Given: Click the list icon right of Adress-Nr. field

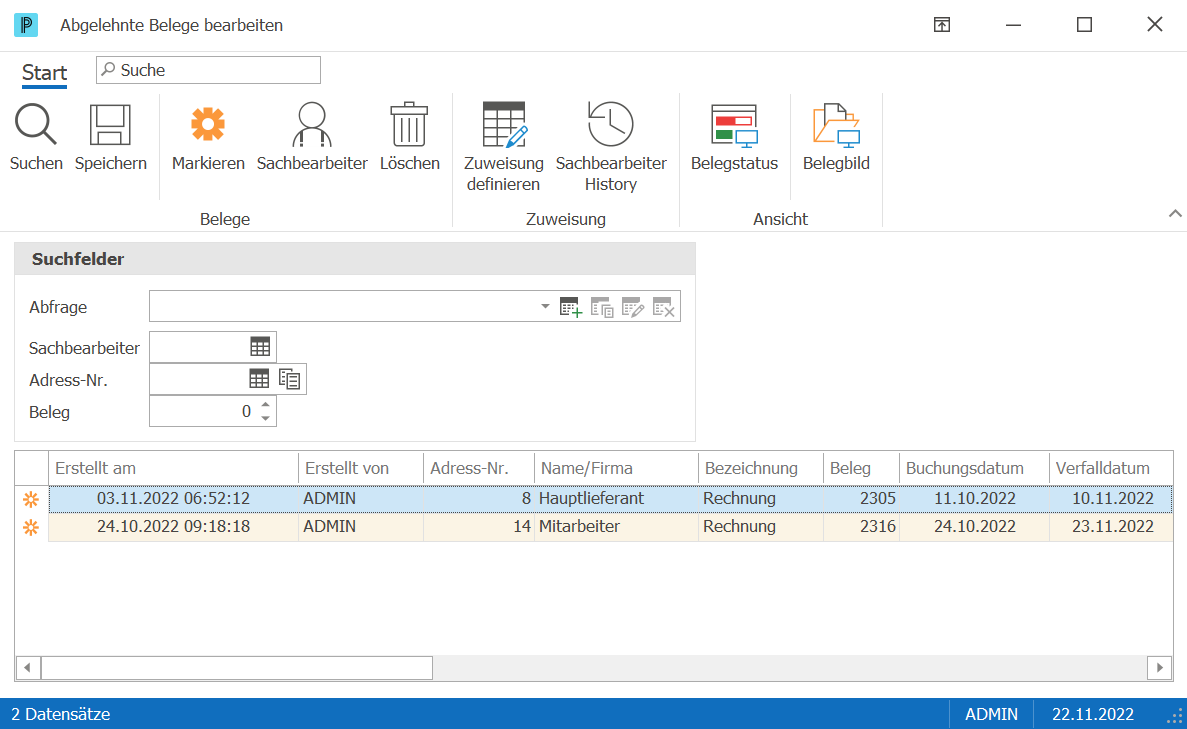Looking at the screenshot, I should 290,379.
